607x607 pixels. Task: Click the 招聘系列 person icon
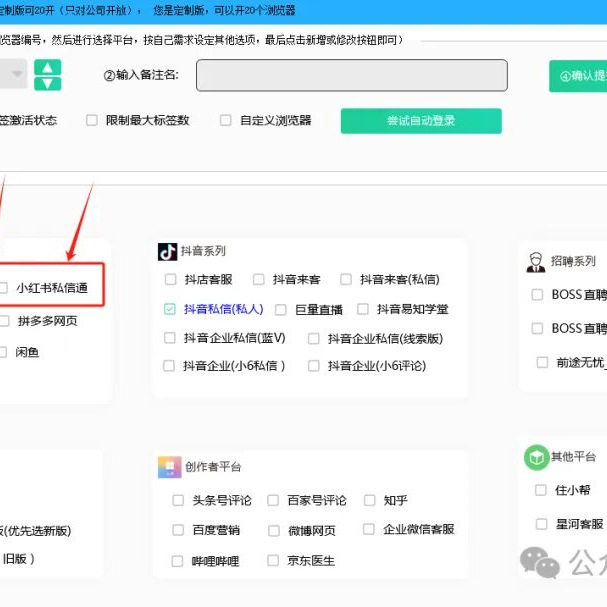tap(536, 262)
